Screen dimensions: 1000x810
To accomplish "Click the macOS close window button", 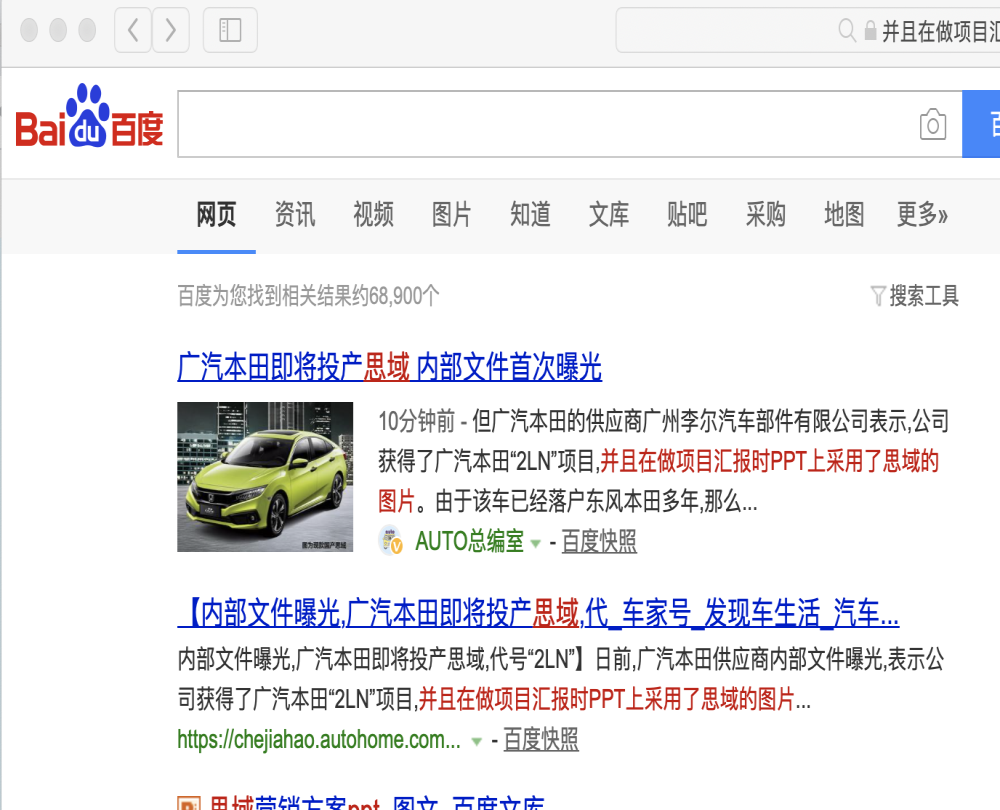I will pyautogui.click(x=29, y=30).
